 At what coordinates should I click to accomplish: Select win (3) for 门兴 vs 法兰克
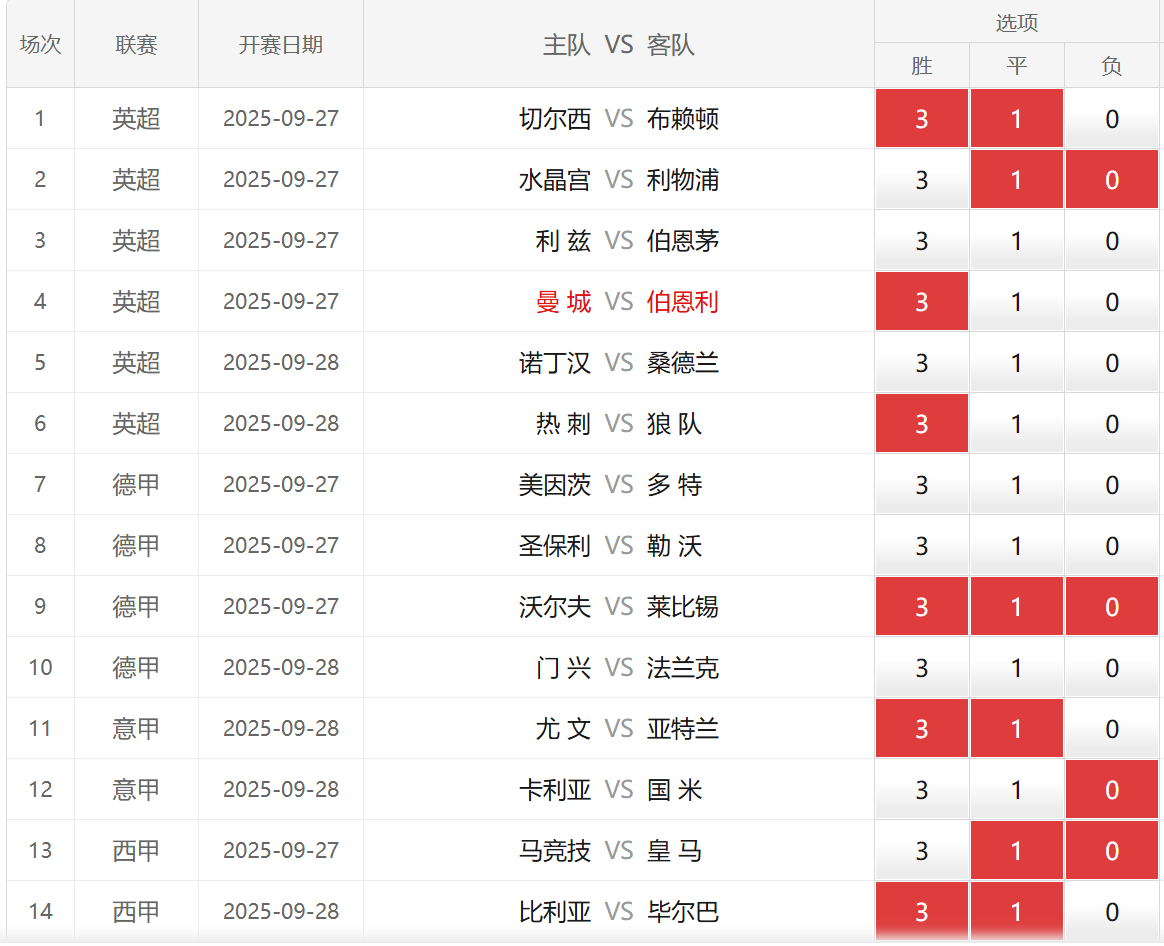click(x=921, y=668)
